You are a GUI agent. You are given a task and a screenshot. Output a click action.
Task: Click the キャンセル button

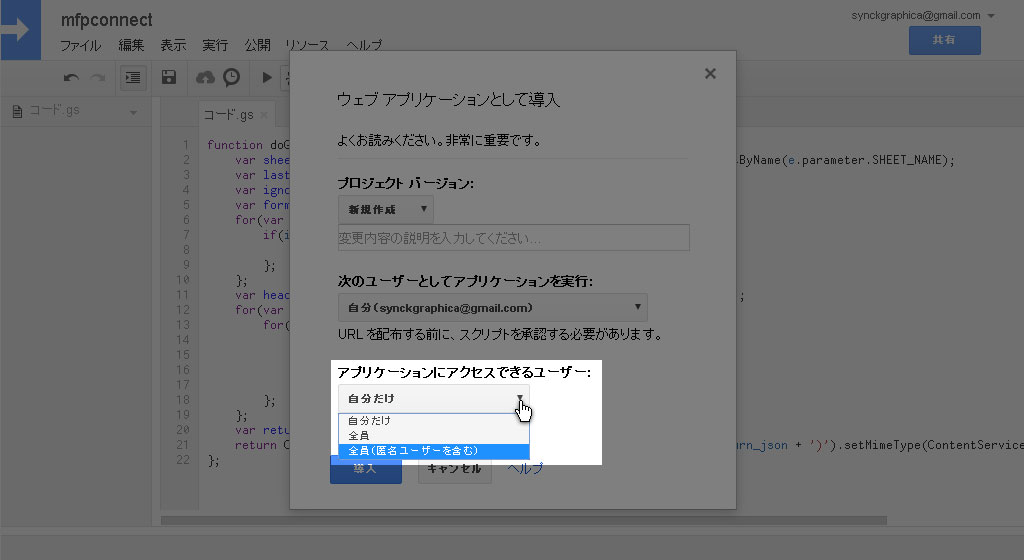click(454, 469)
